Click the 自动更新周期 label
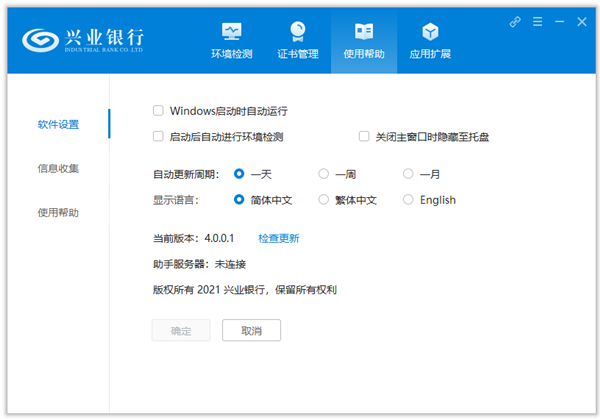The width and height of the screenshot is (600, 419). pyautogui.click(x=186, y=174)
